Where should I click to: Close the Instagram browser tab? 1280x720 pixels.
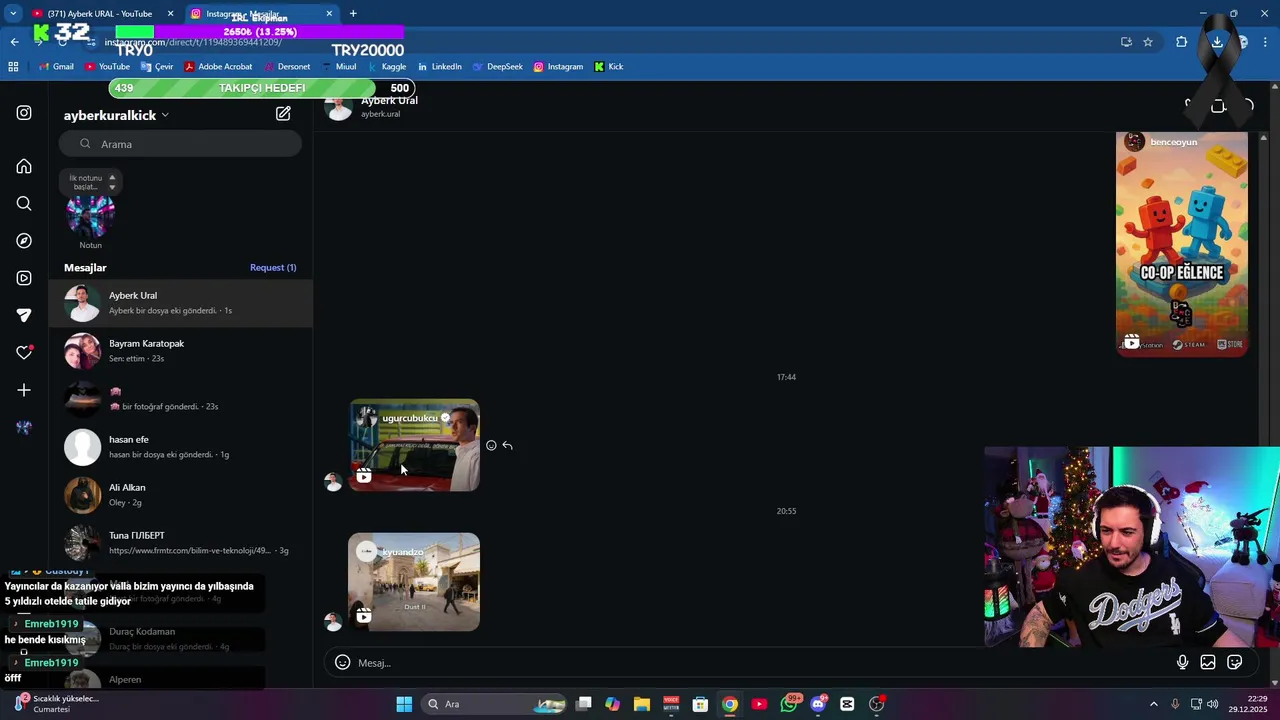click(x=330, y=14)
